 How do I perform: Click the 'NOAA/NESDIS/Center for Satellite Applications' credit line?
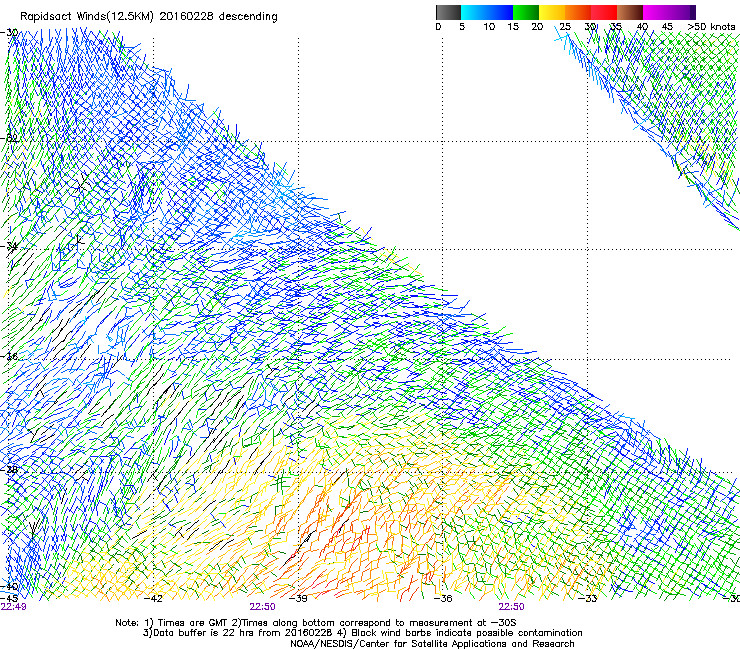click(x=432, y=644)
